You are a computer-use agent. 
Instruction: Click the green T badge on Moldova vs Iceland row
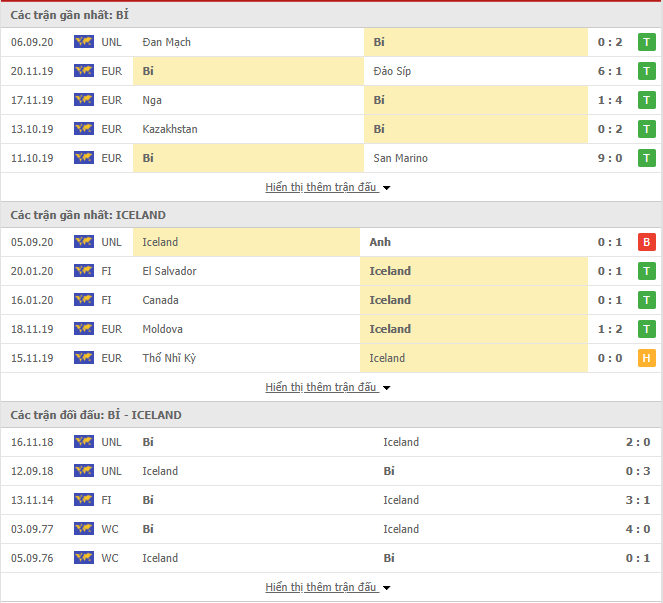coord(647,329)
